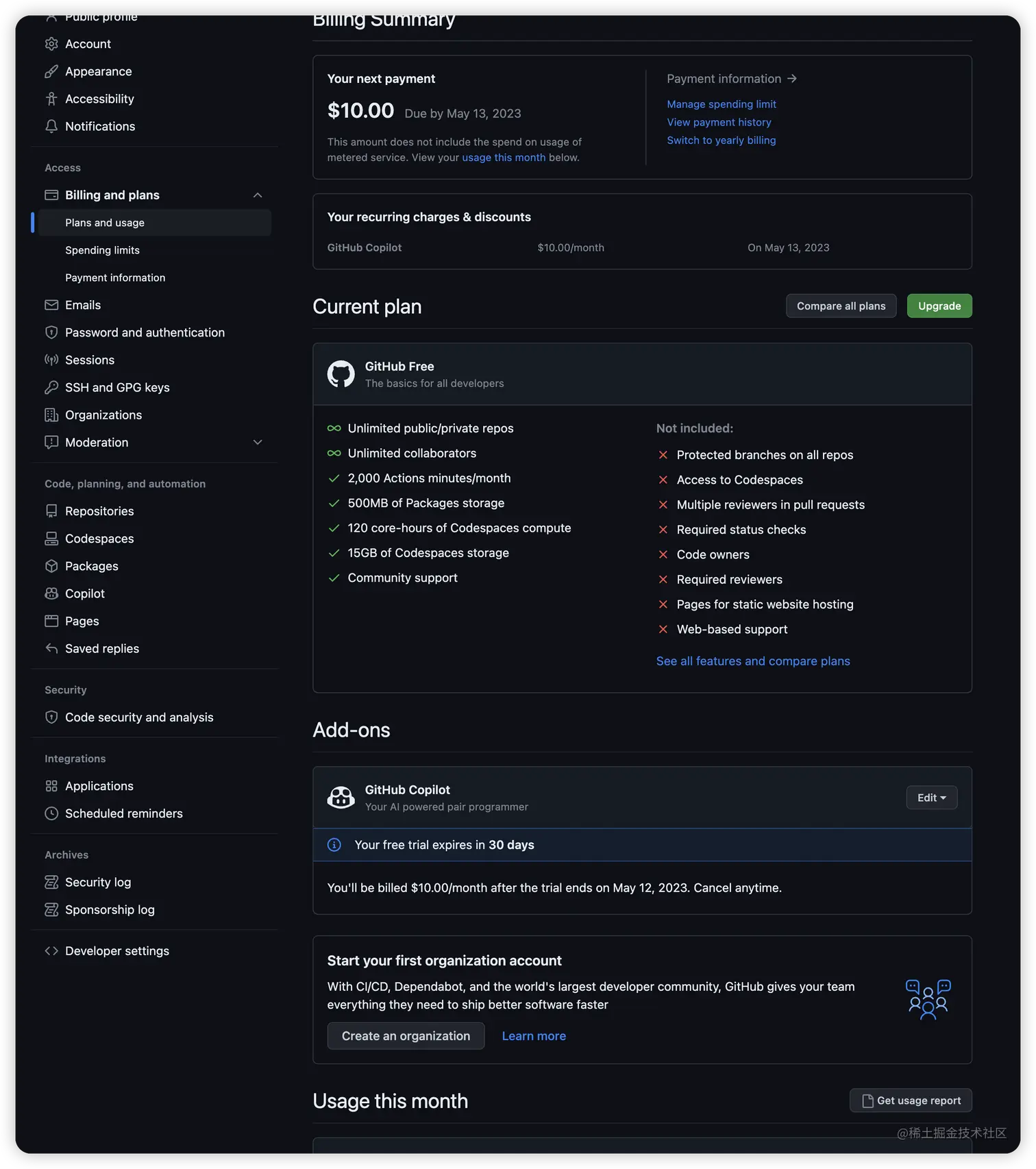The height and width of the screenshot is (1169, 1036).
Task: Click the Packages box icon
Action: [x=51, y=566]
